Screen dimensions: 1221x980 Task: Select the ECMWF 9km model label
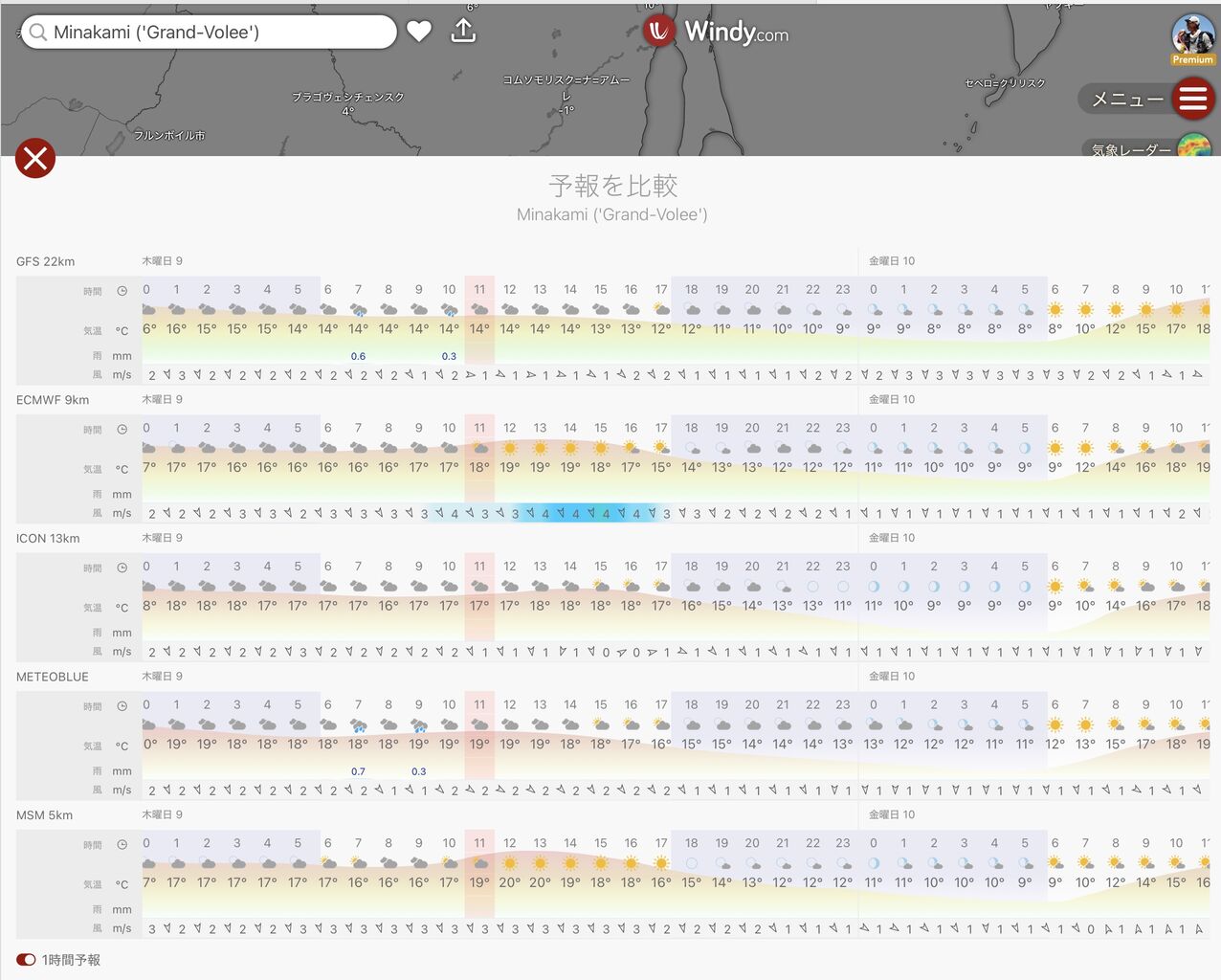[53, 400]
